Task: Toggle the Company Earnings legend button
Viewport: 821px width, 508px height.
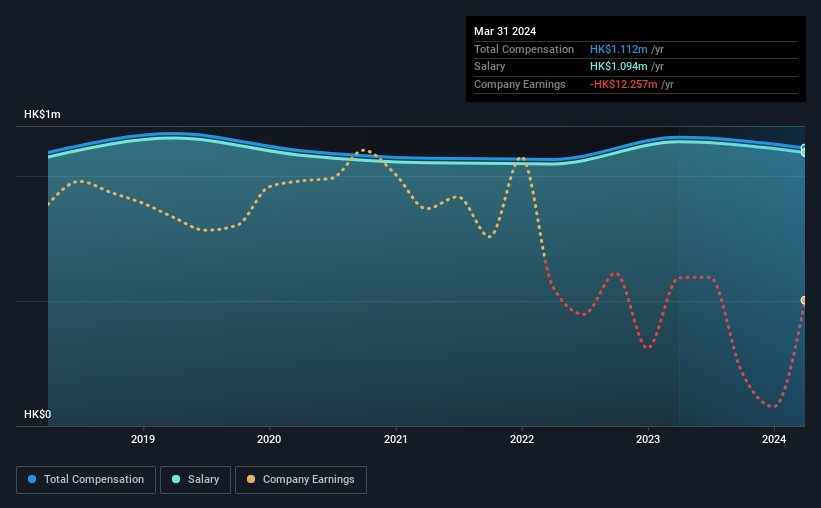Action: pyautogui.click(x=301, y=480)
